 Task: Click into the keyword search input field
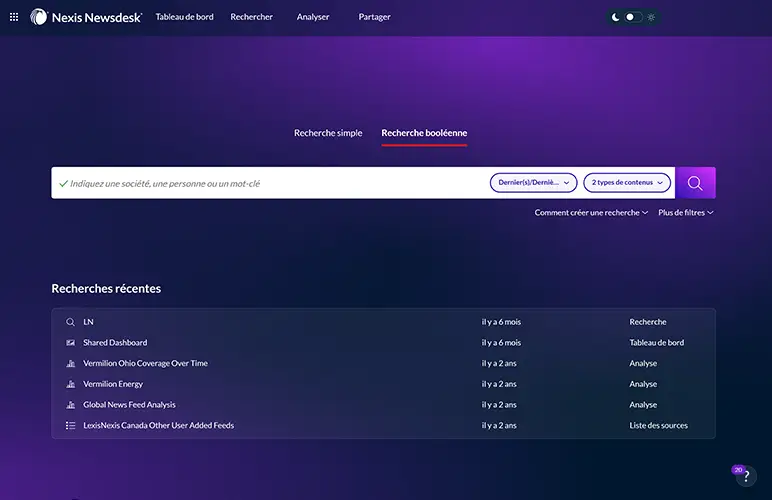point(270,183)
